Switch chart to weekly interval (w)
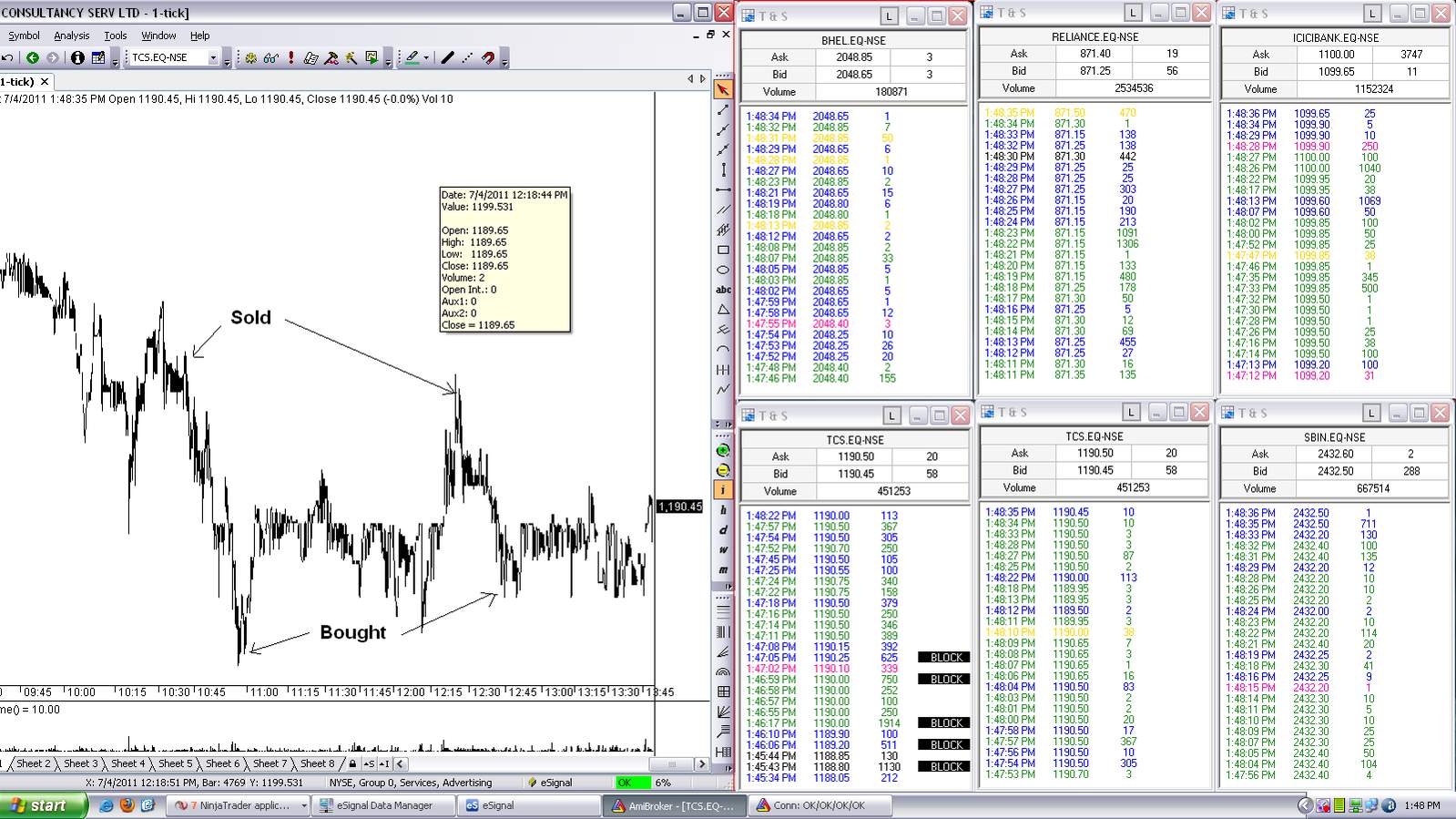The height and width of the screenshot is (819, 1456). (x=723, y=550)
